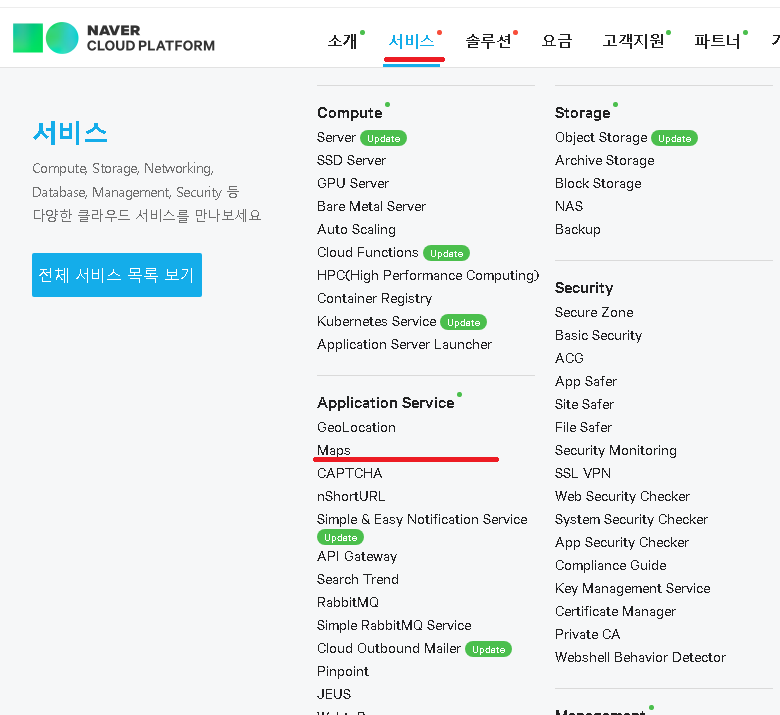Screen dimensions: 780x715
Task: Open the Key Management Service link
Action: [x=633, y=588]
